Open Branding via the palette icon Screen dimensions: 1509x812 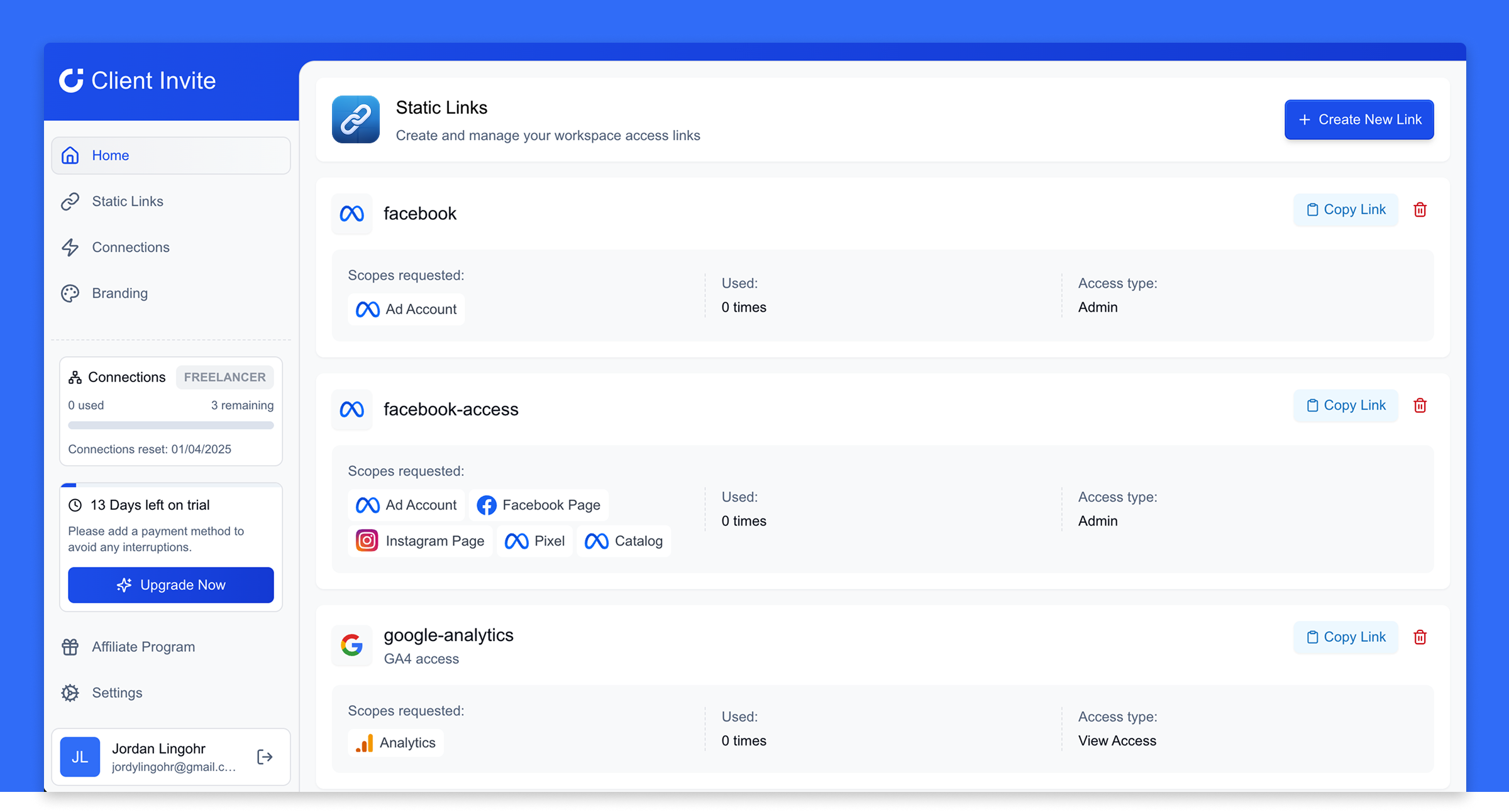click(70, 293)
